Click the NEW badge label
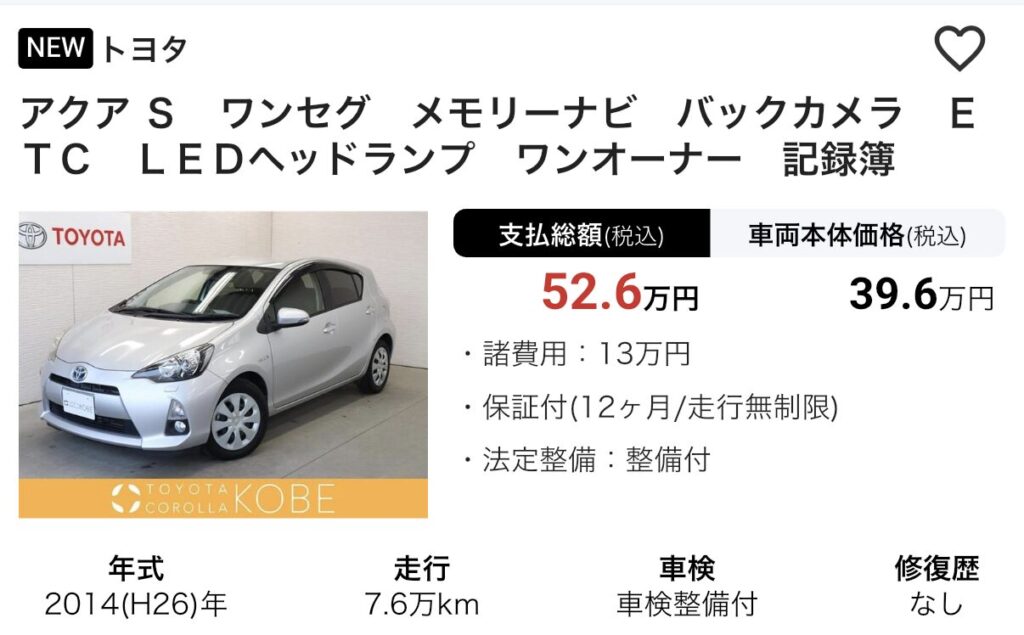Screen dimensions: 1024x635 click(x=56, y=48)
